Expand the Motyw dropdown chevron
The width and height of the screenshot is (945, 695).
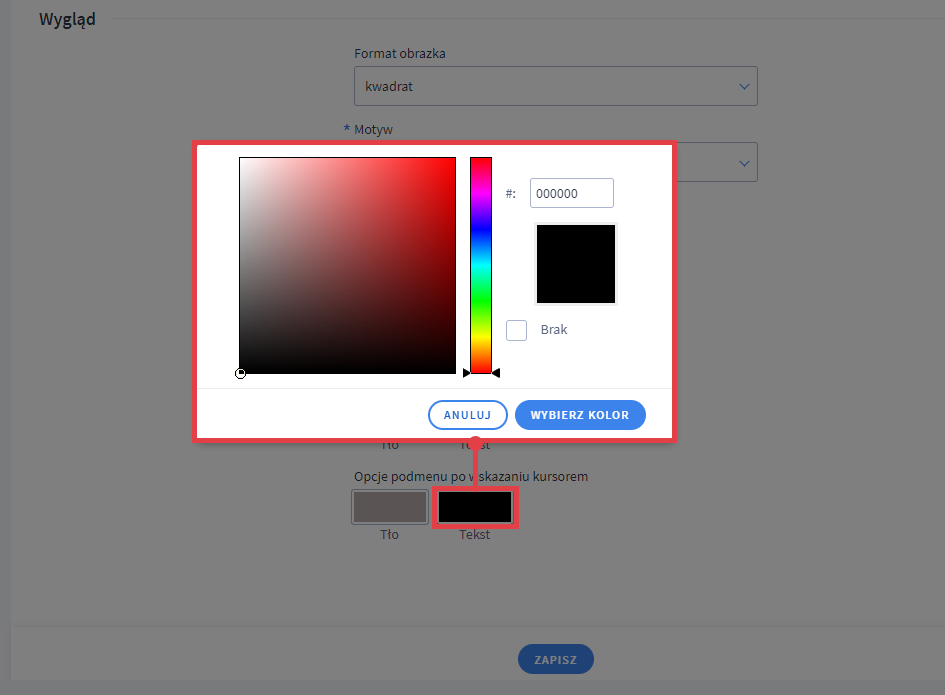point(744,162)
